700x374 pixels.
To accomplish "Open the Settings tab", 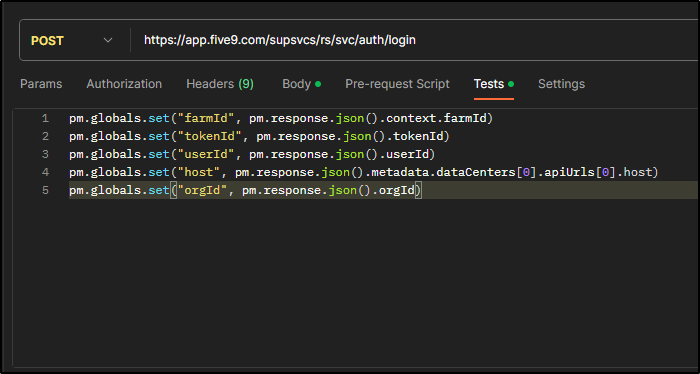I will click(561, 84).
